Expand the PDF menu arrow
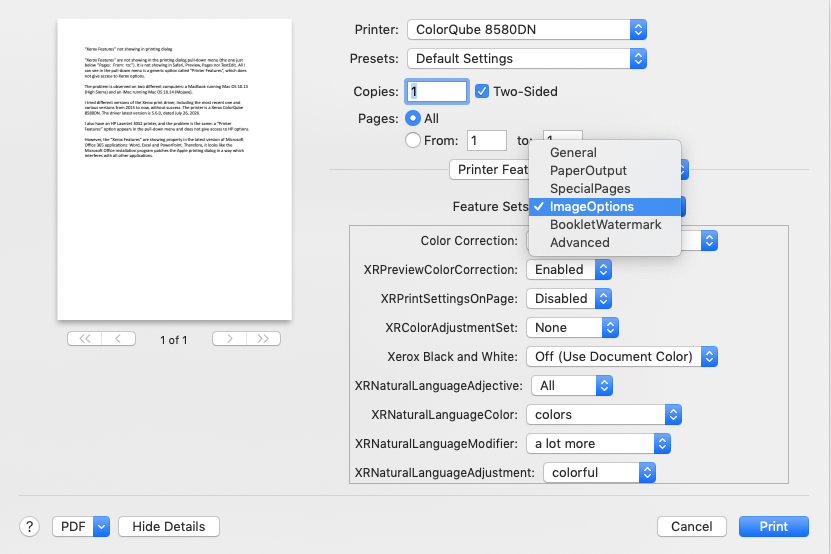This screenshot has height=554, width=831. [101, 527]
